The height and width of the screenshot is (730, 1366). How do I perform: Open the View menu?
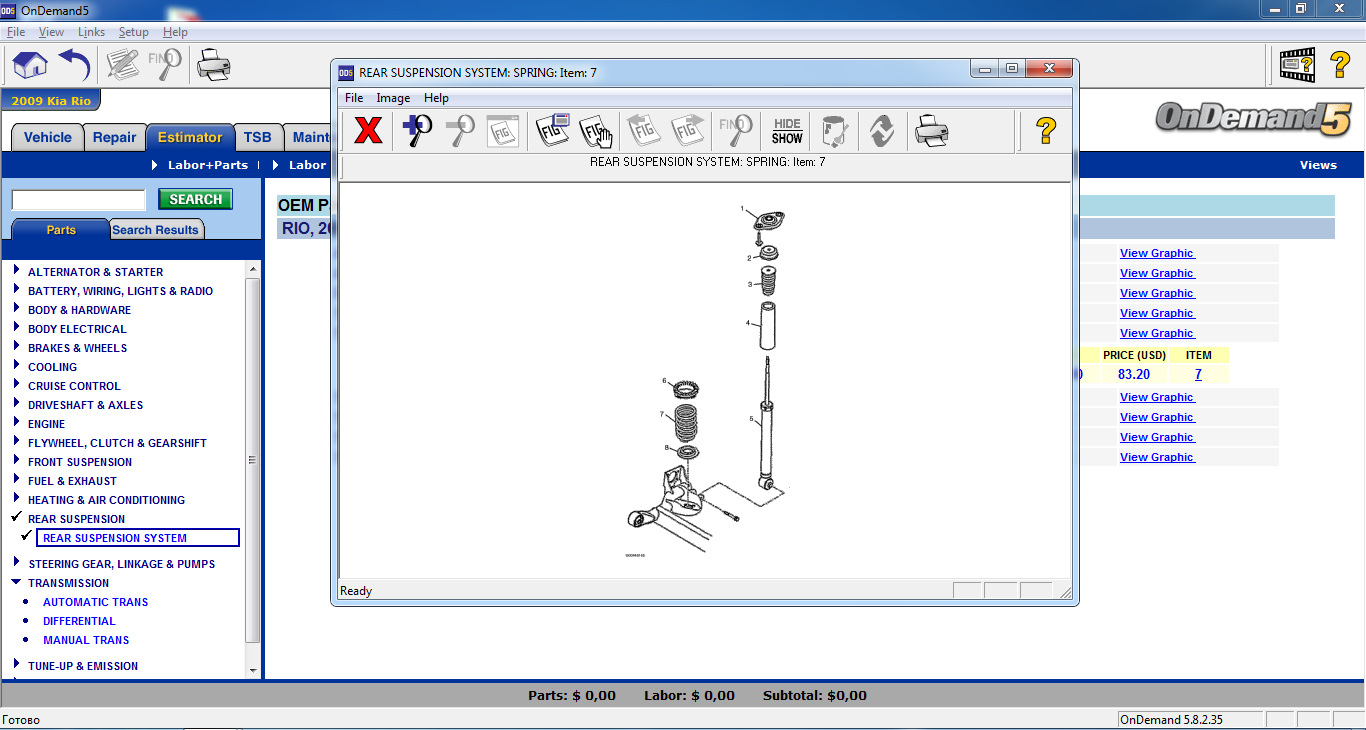tap(51, 32)
